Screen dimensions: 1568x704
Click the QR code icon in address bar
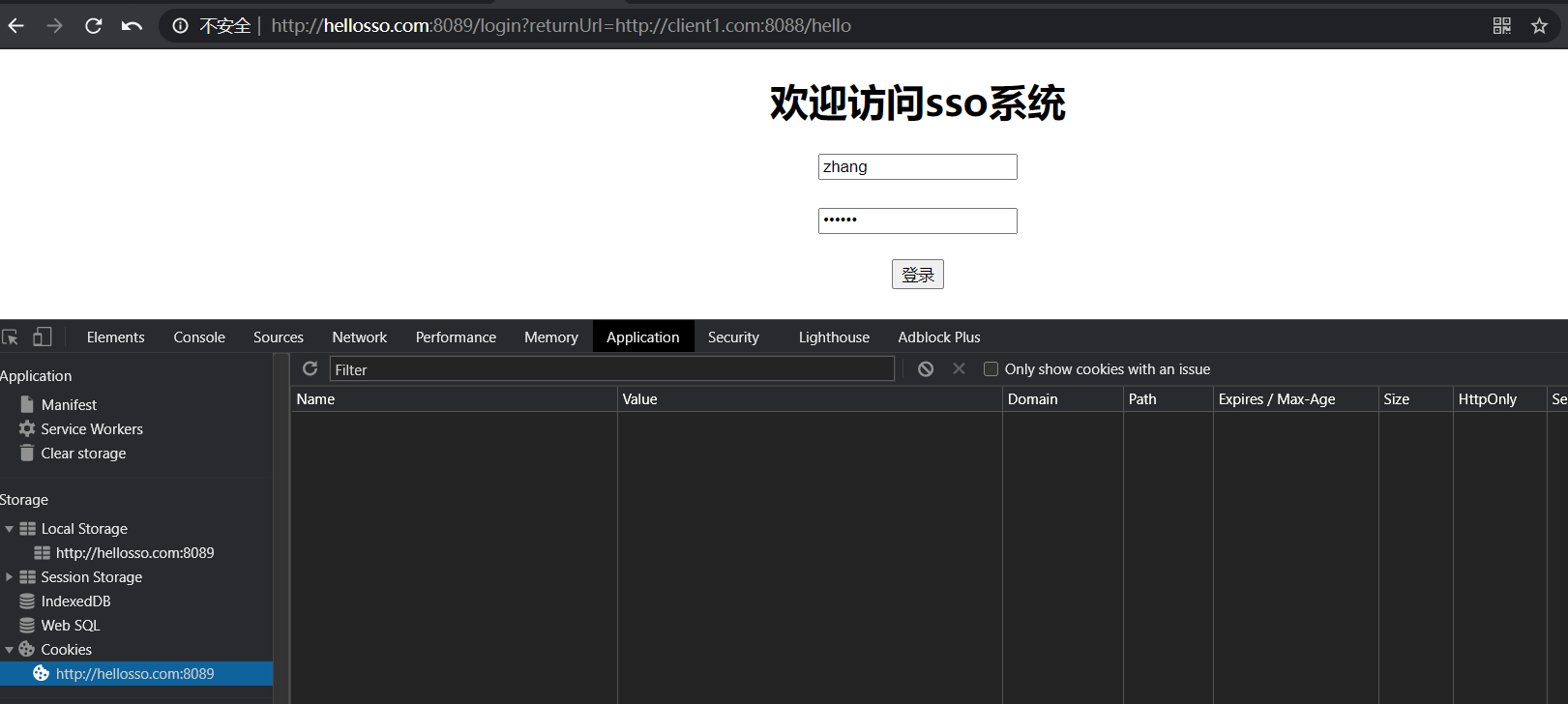click(1501, 26)
